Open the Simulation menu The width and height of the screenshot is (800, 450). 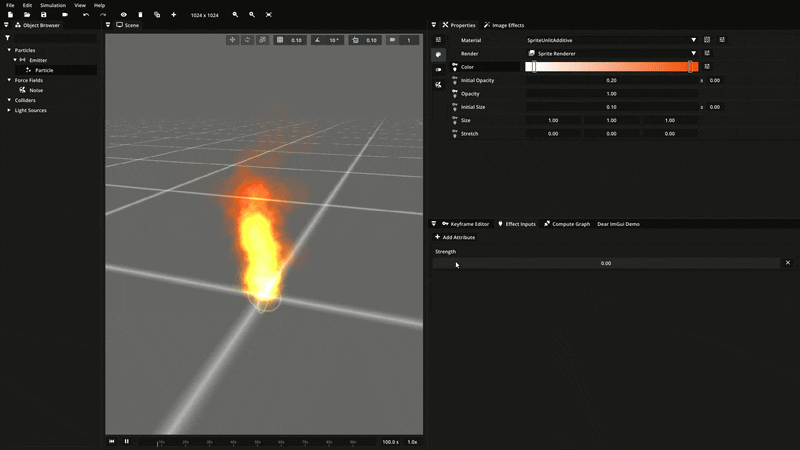tap(53, 5)
